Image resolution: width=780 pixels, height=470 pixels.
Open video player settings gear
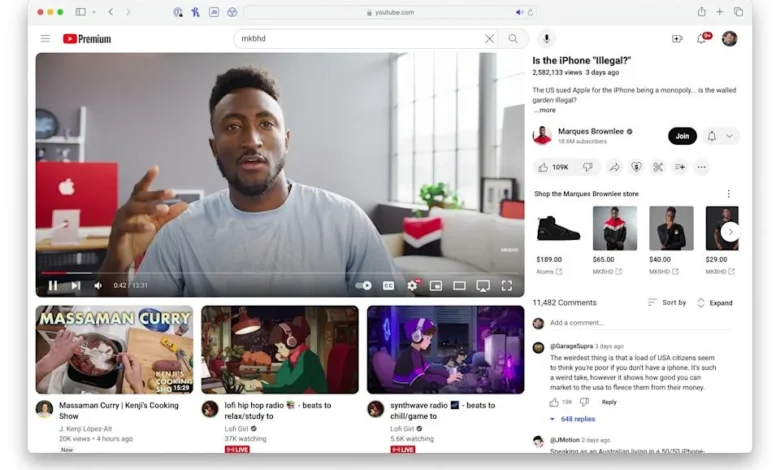click(412, 285)
